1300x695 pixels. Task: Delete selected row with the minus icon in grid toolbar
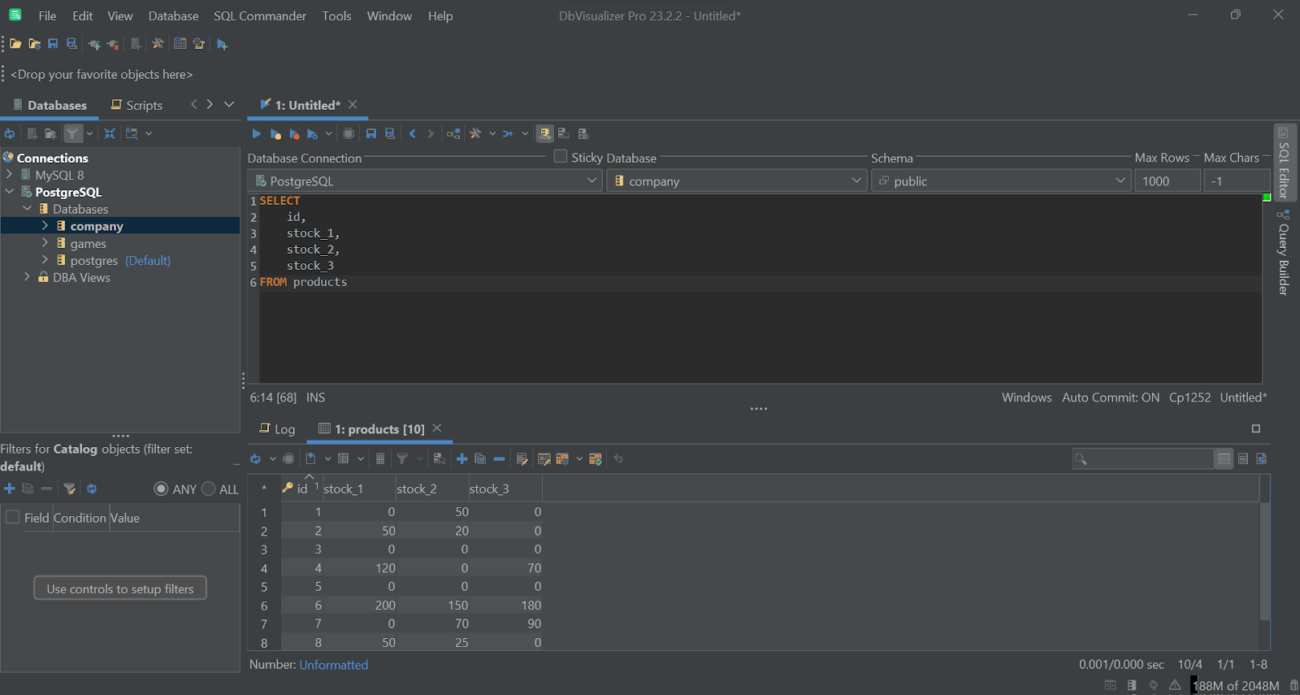pyautogui.click(x=499, y=459)
